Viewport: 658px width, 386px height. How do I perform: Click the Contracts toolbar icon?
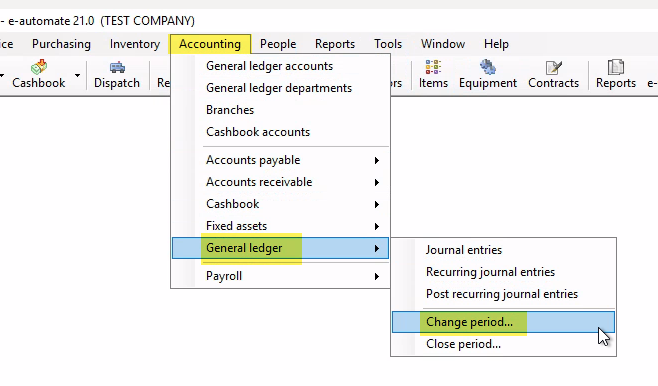(x=553, y=67)
